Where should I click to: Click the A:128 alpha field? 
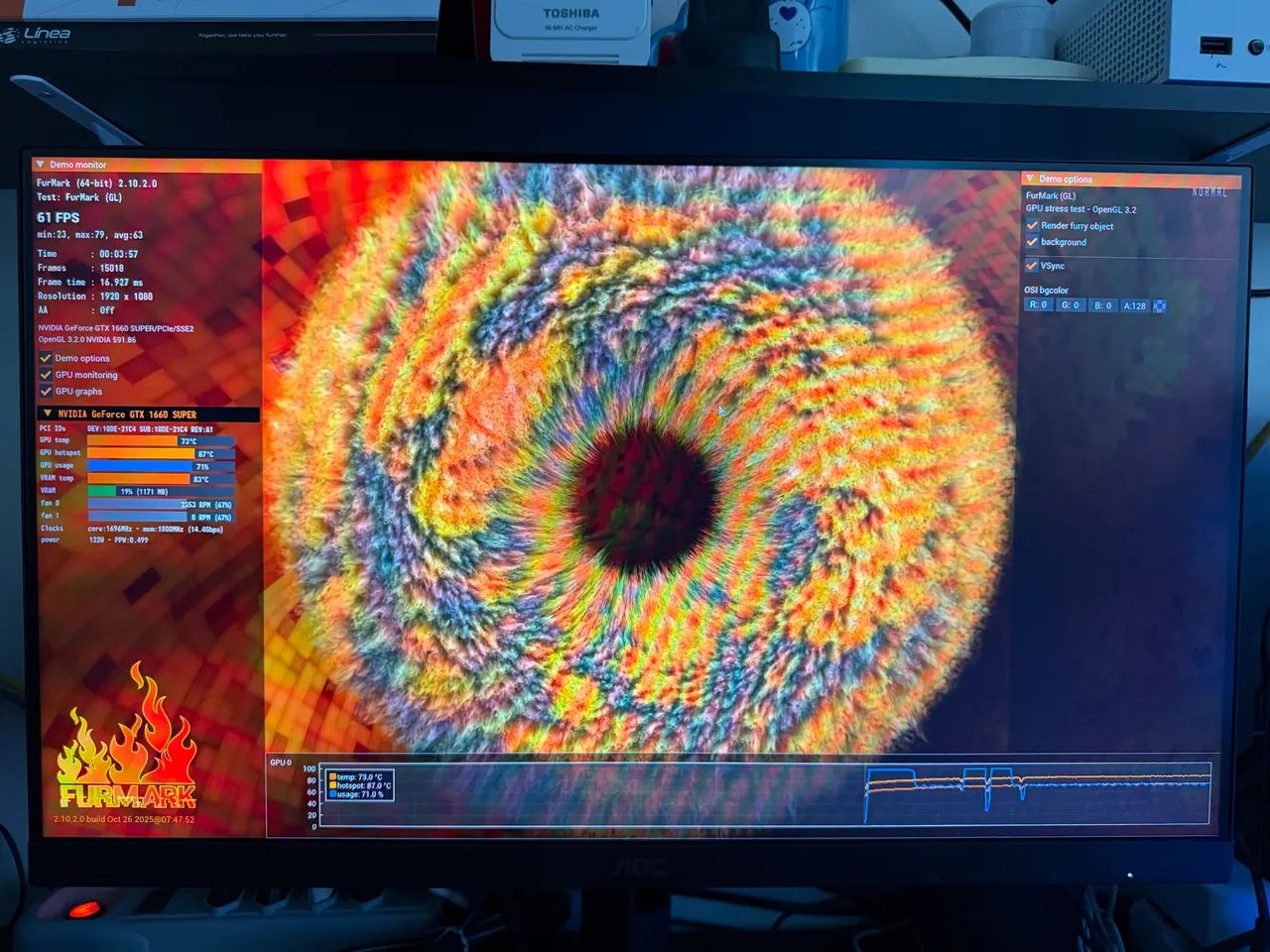pos(1134,305)
